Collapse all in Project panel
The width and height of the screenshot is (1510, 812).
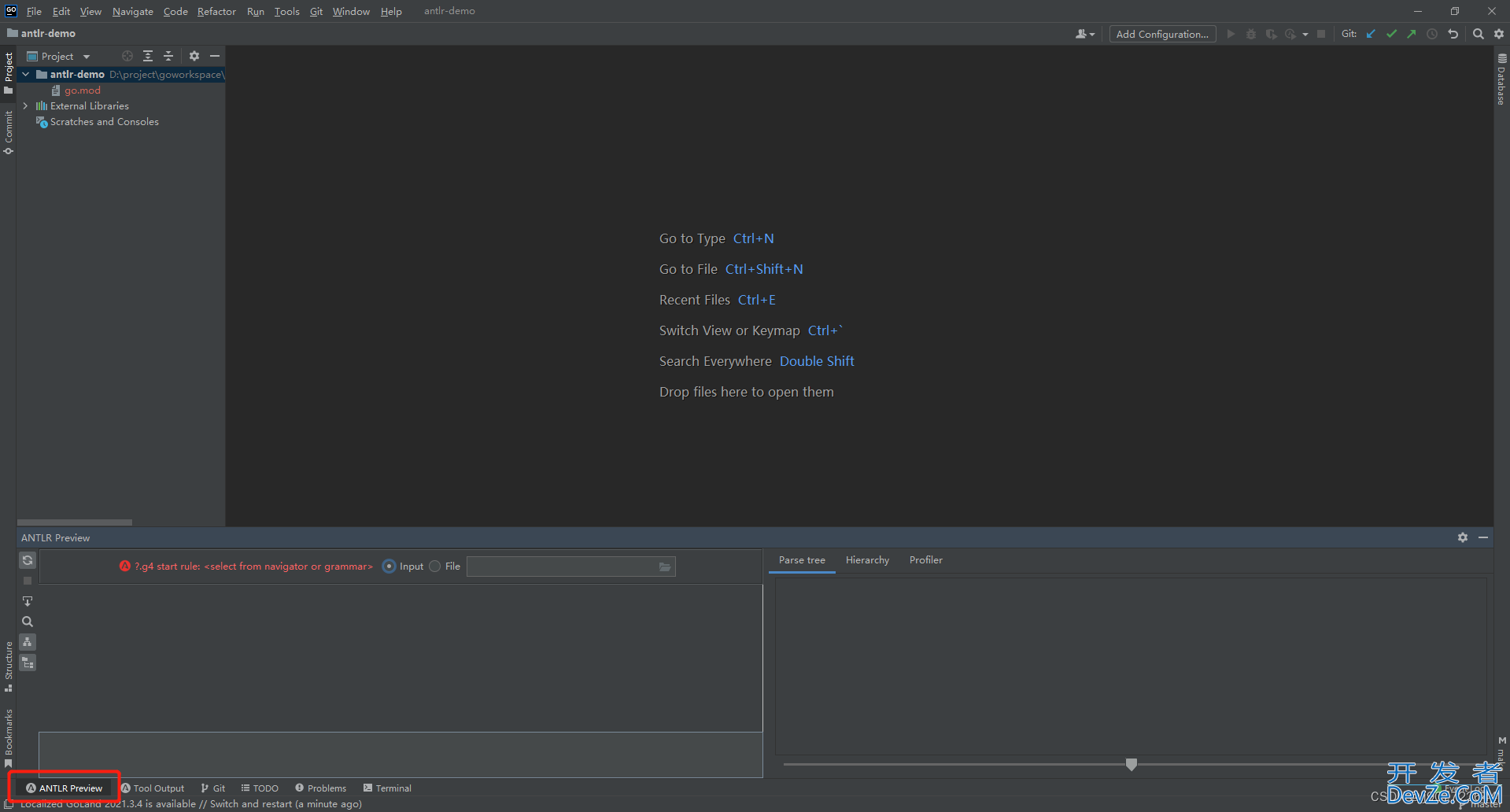coord(168,56)
